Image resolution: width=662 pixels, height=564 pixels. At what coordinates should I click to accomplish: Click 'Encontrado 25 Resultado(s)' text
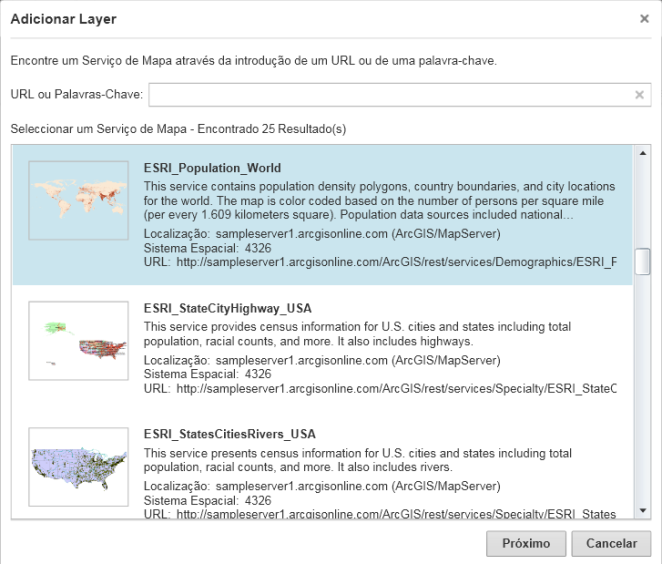pyautogui.click(x=272, y=129)
